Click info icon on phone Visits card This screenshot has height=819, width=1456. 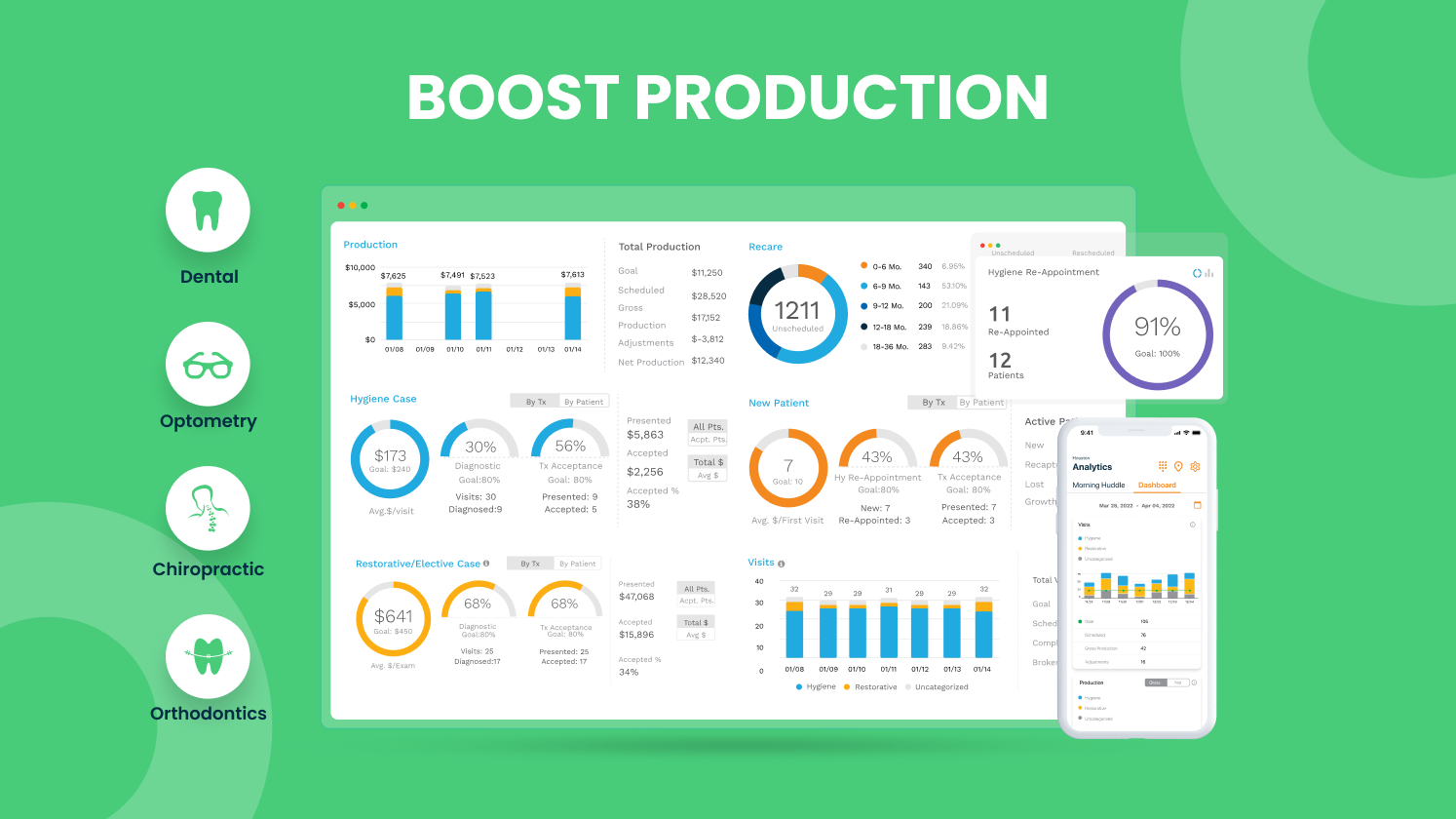click(1193, 525)
